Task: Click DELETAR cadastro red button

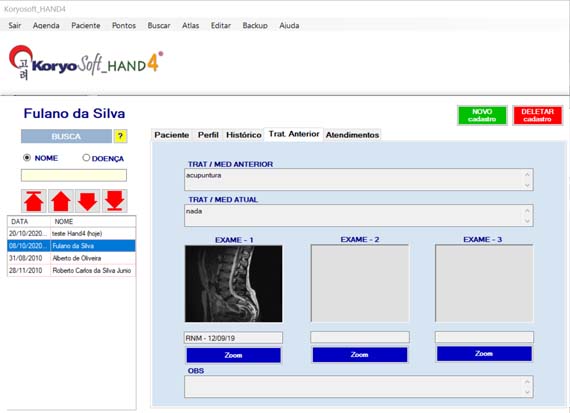Action: click(x=537, y=115)
